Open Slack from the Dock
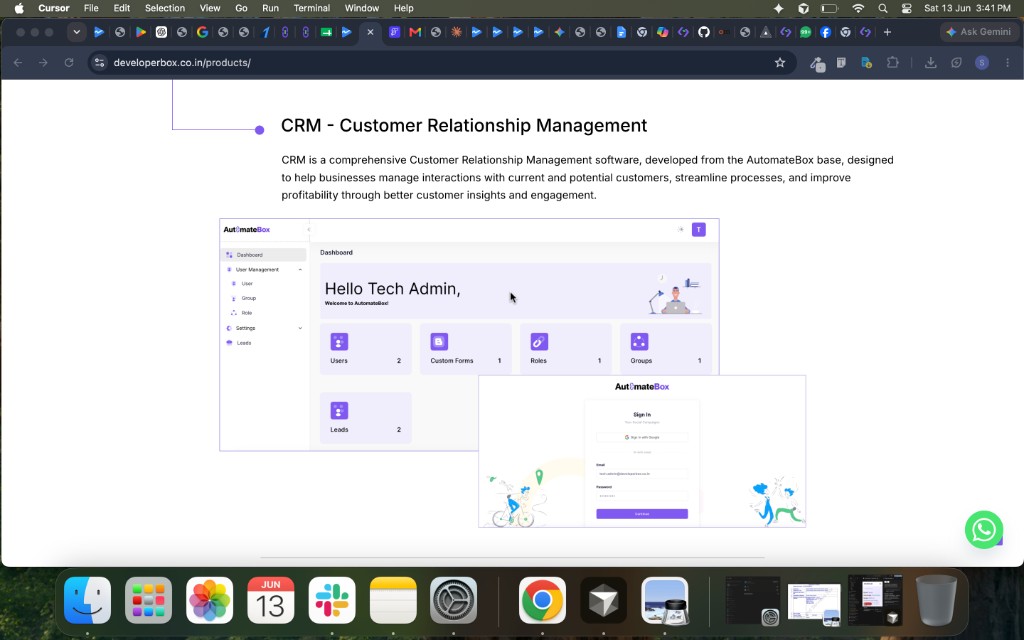The image size is (1024, 640). 332,600
